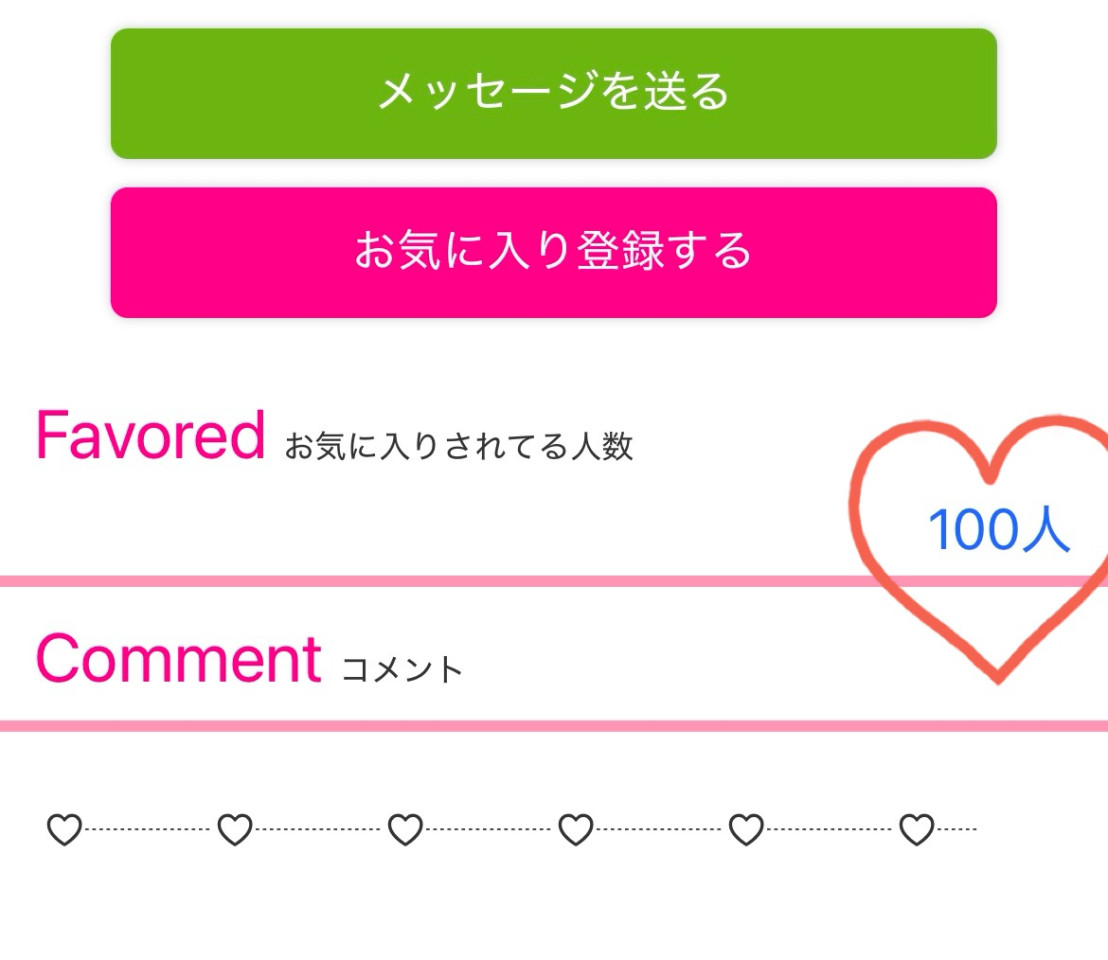
Task: Click the Comment section heading
Action: 178,658
